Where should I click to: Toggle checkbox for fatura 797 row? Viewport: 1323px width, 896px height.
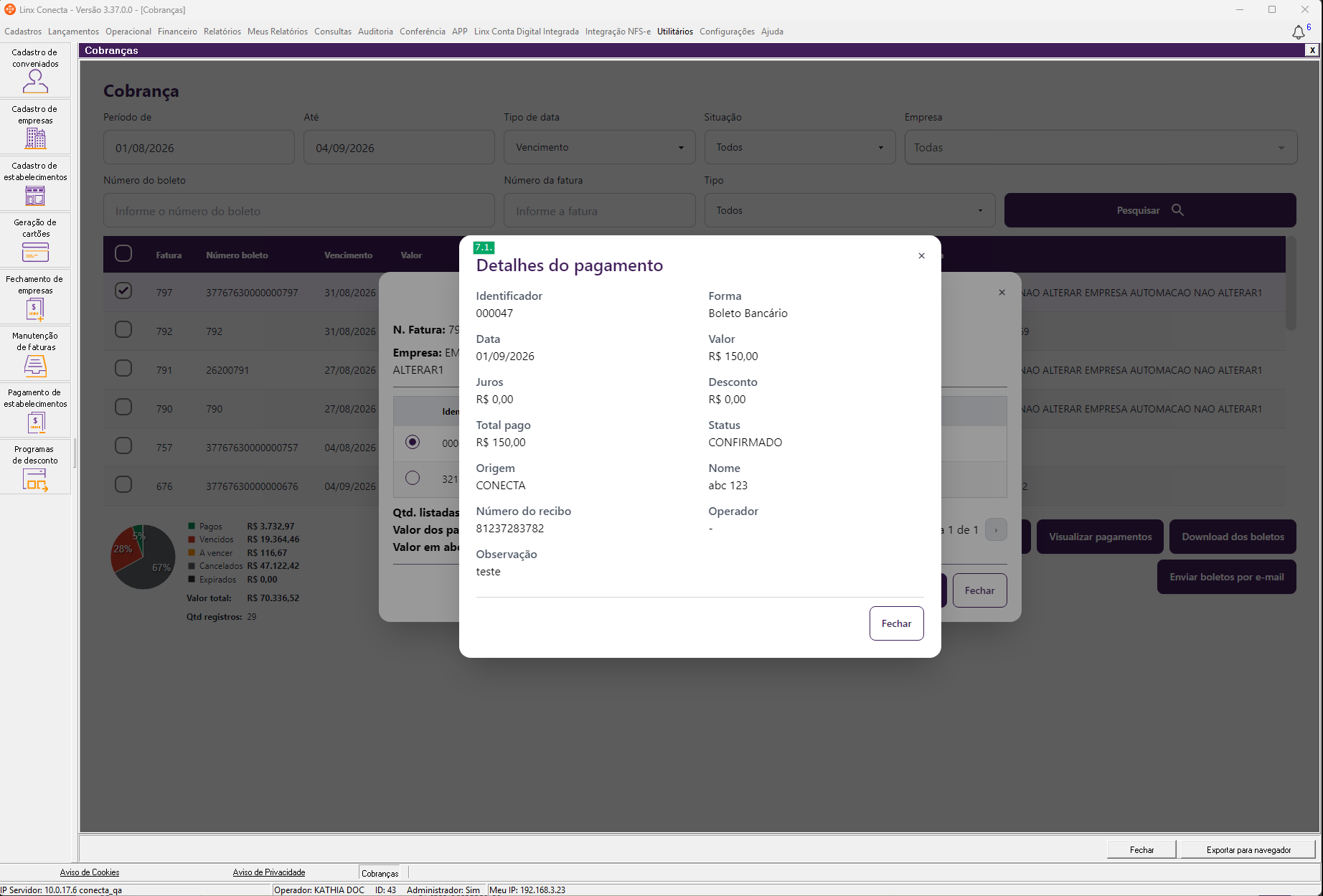pos(123,291)
